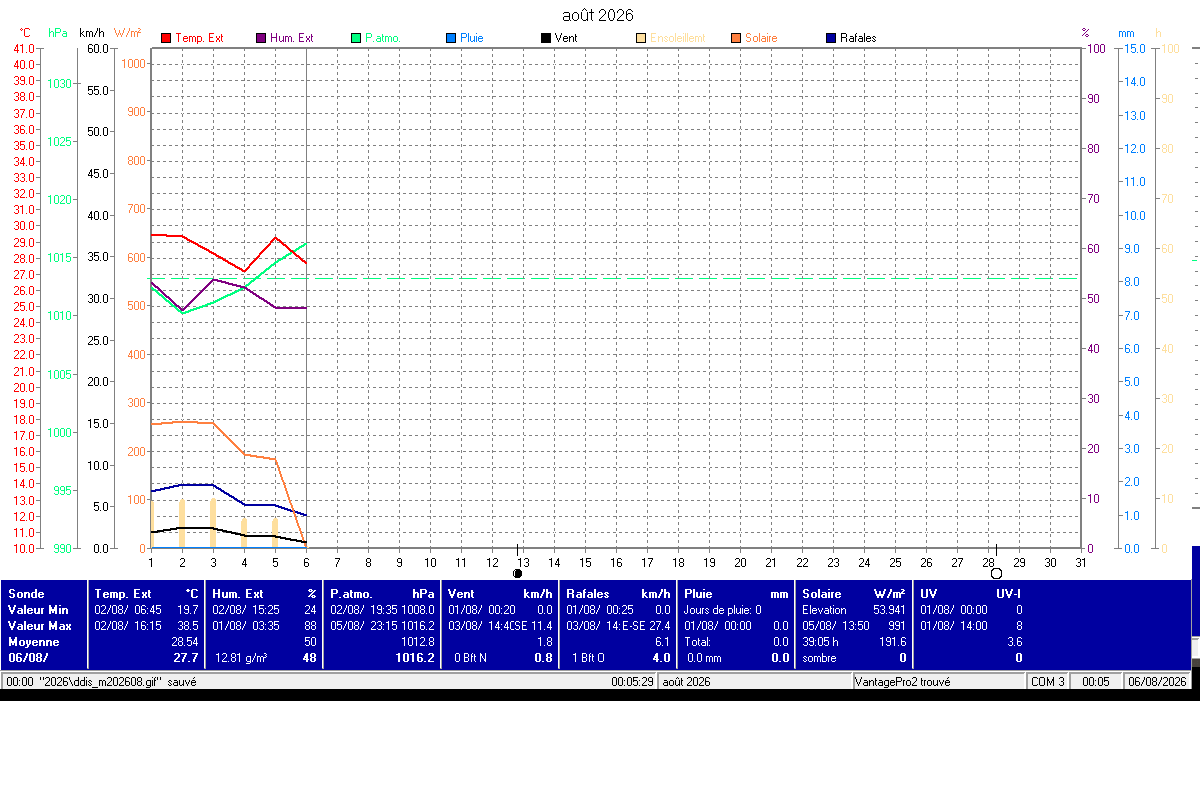The width and height of the screenshot is (1200, 787).
Task: Click the 'Sonde' row header
Action: click(x=26, y=594)
